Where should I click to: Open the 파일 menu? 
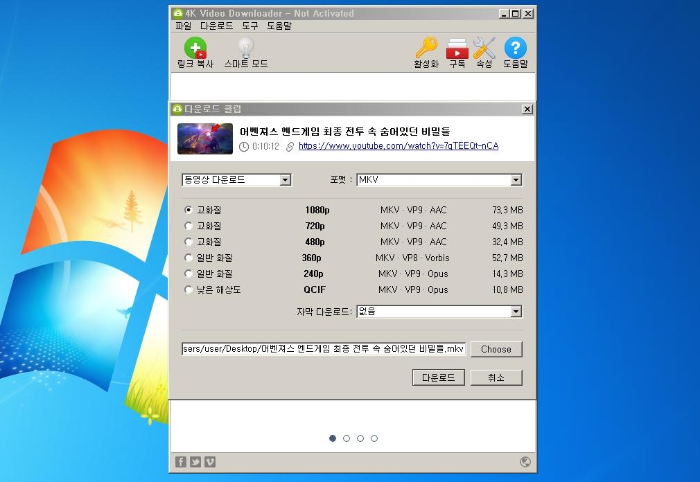coord(183,26)
